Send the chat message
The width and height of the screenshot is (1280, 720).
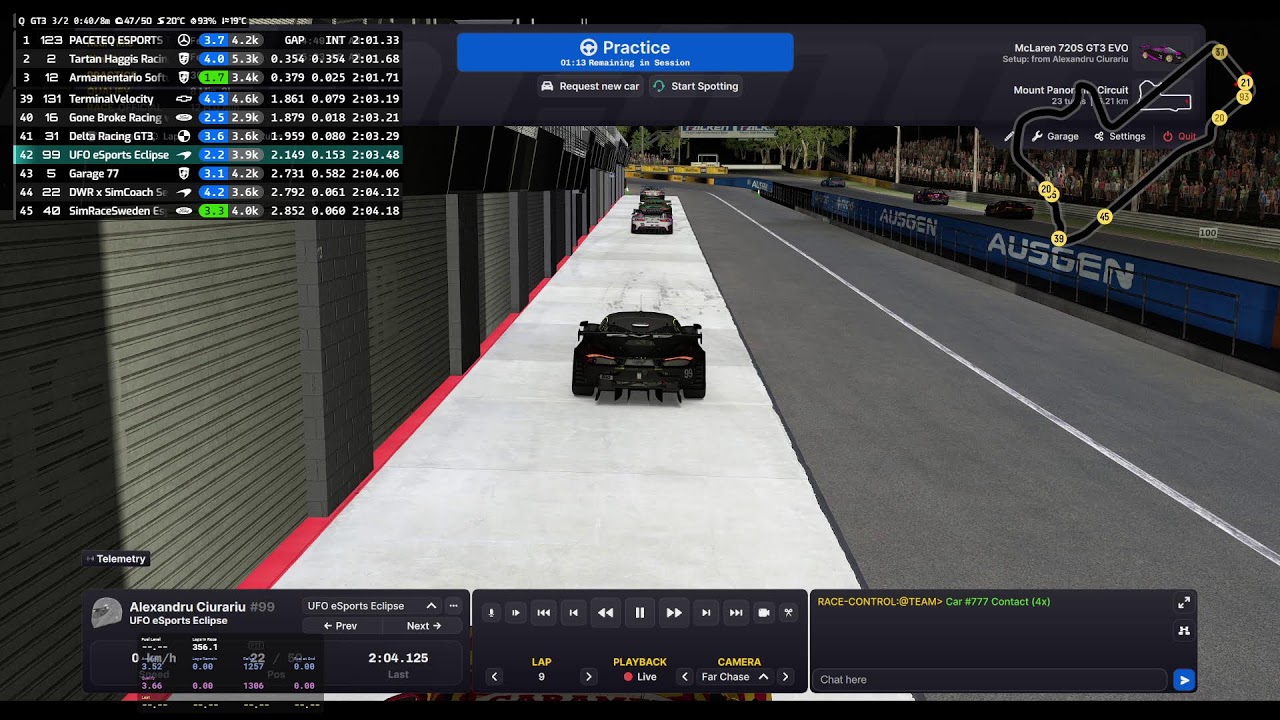1184,680
